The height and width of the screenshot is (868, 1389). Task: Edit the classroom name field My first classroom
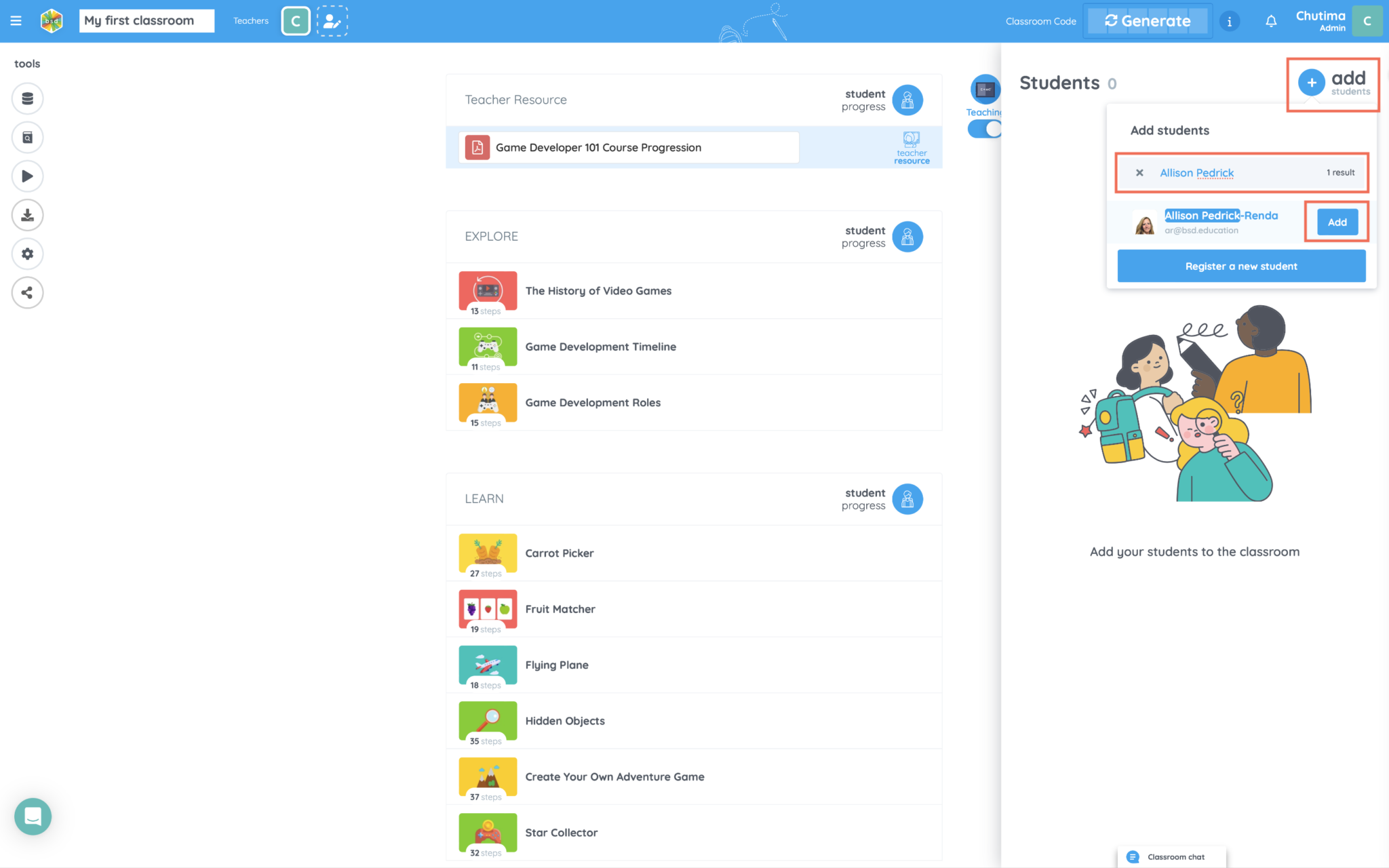146,20
